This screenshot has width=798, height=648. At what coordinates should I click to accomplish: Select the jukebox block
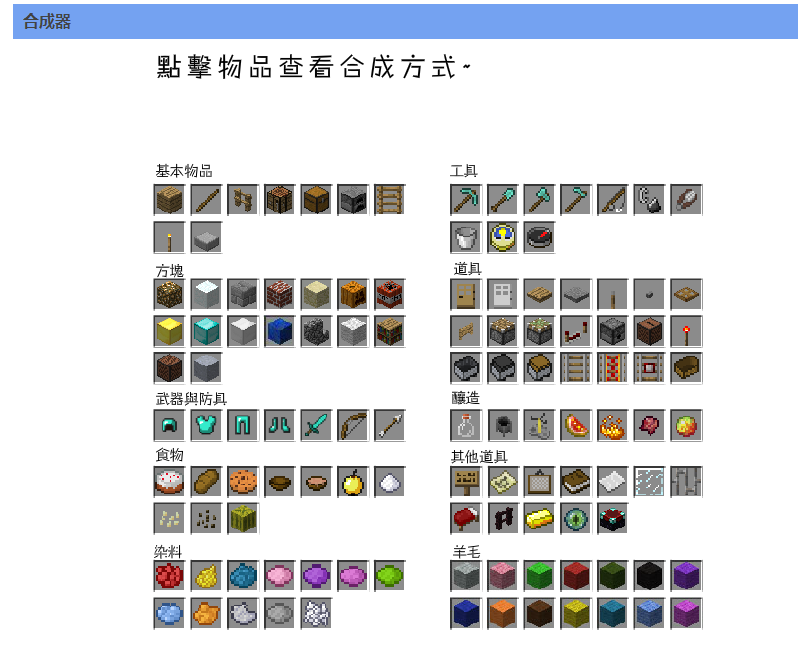pos(649,331)
